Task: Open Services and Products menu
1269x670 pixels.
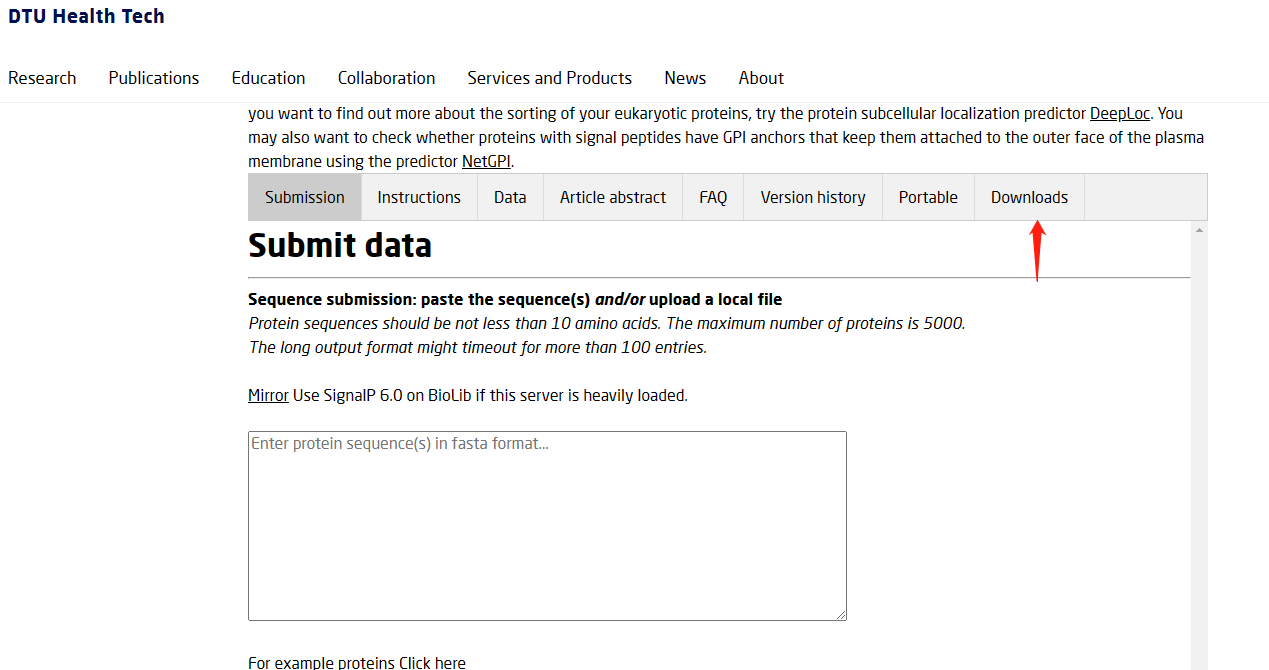Action: (549, 78)
